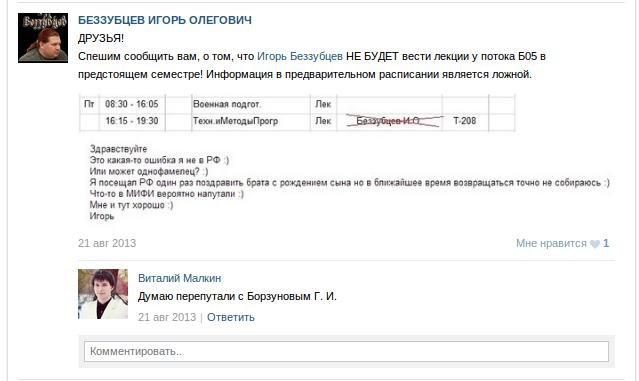Like the post via Мне нравится

(x=551, y=243)
